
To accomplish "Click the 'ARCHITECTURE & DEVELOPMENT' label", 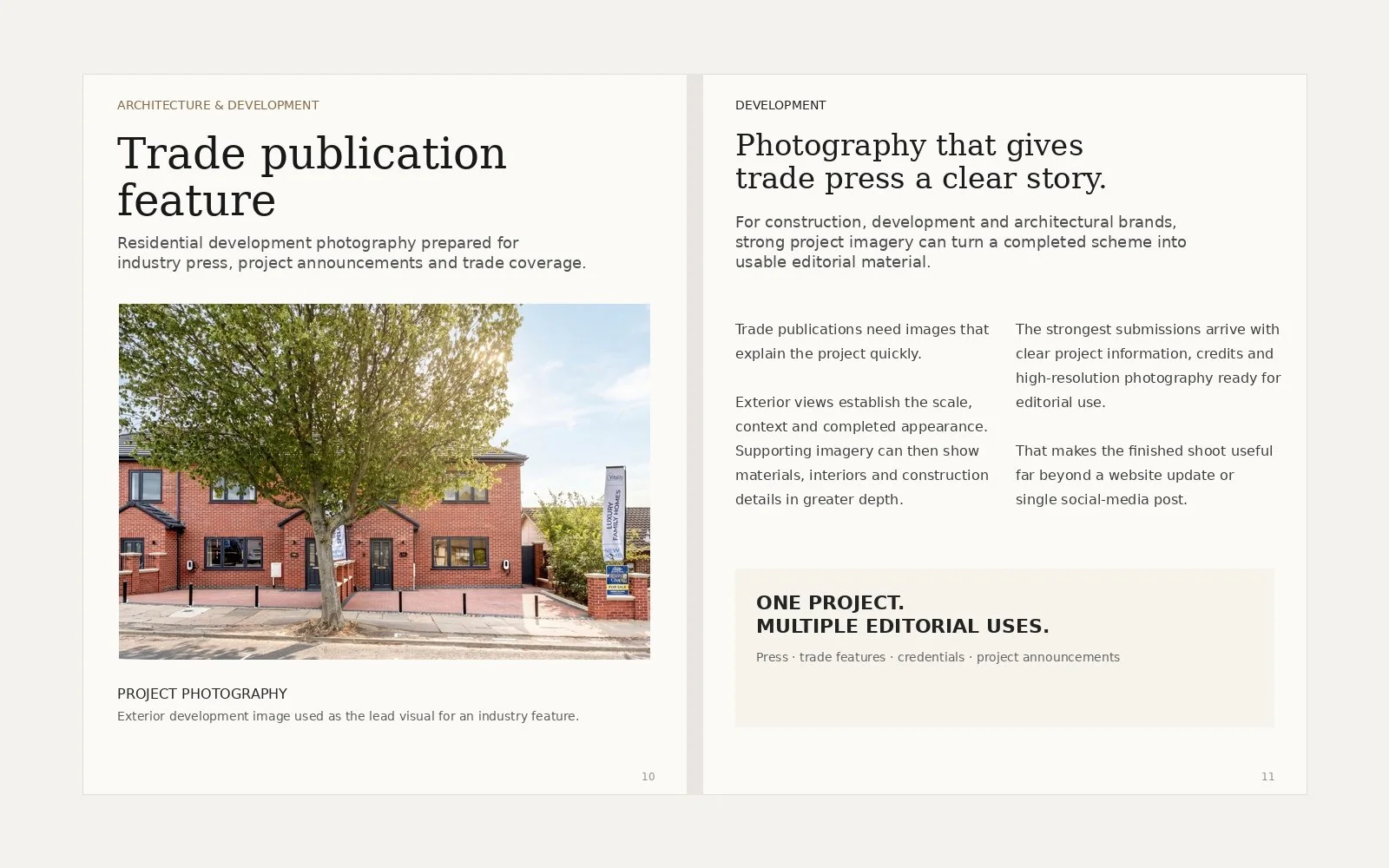I will point(218,105).
